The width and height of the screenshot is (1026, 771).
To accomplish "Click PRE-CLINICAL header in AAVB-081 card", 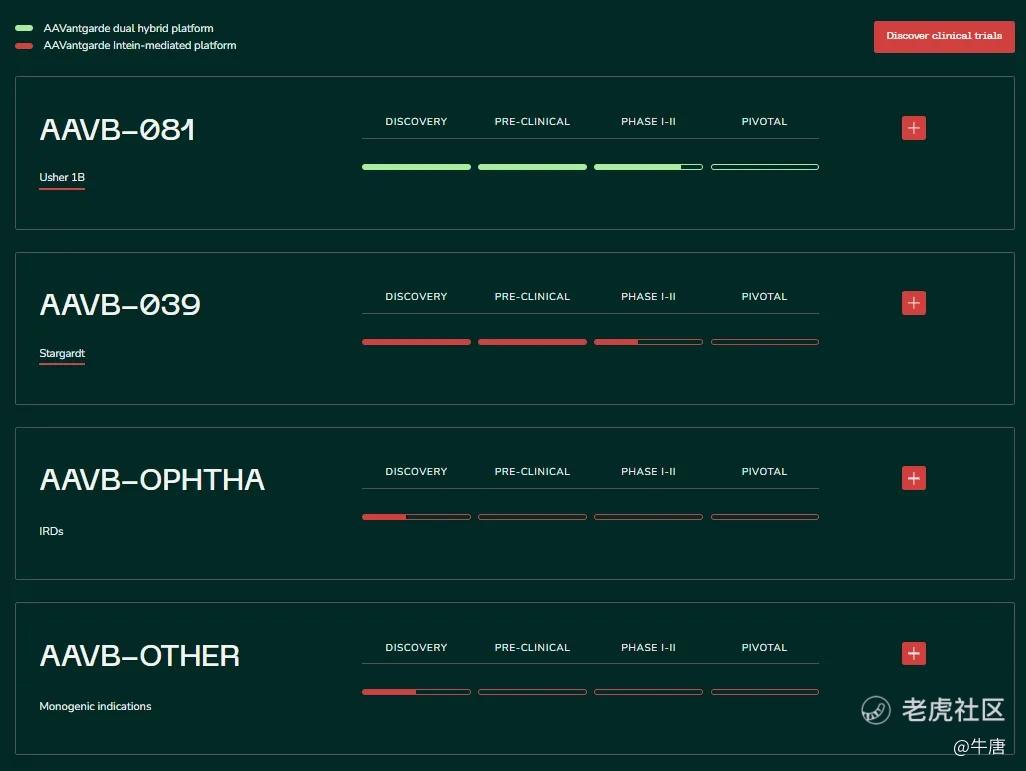I will [x=532, y=122].
